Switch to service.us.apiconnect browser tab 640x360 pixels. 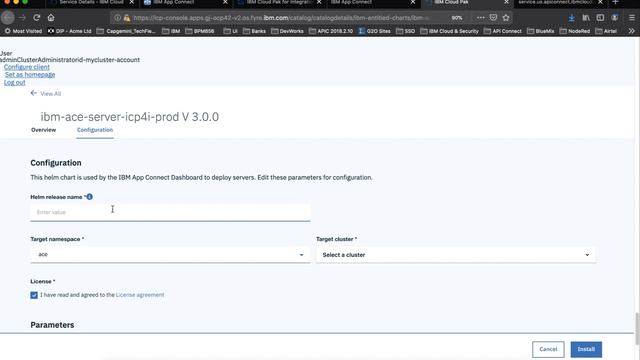(559, 2)
